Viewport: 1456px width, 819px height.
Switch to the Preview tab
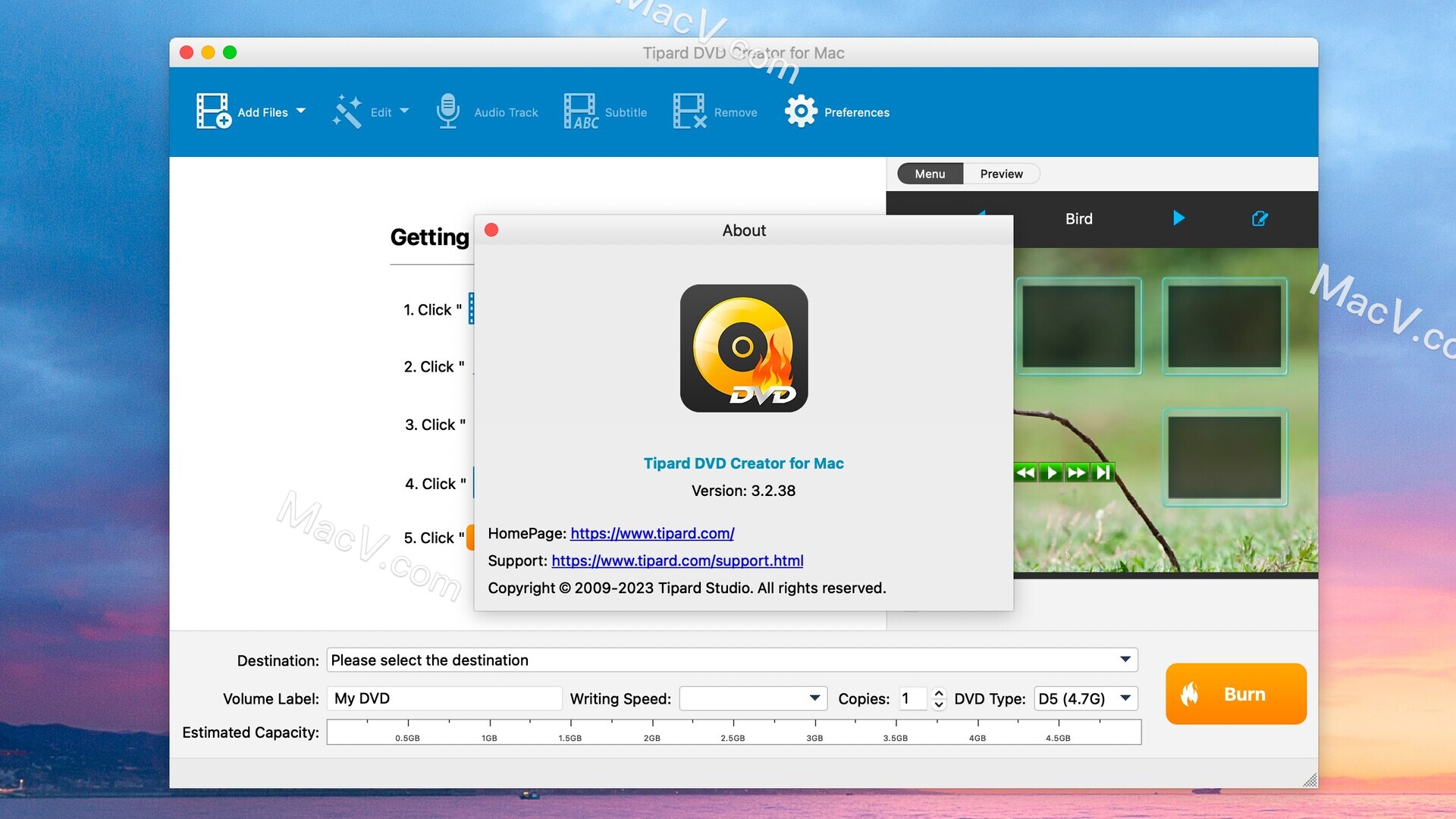(1000, 173)
